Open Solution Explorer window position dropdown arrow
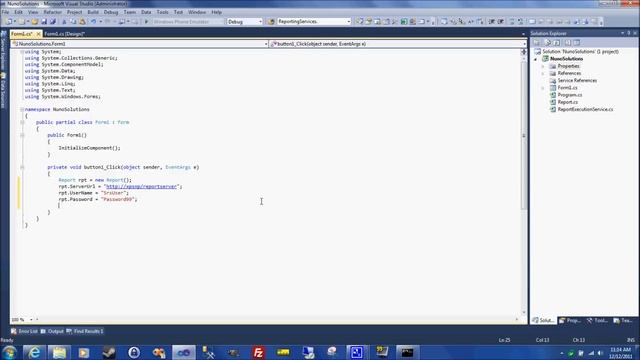Image resolution: width=640 pixels, height=360 pixels. pyautogui.click(x=623, y=33)
